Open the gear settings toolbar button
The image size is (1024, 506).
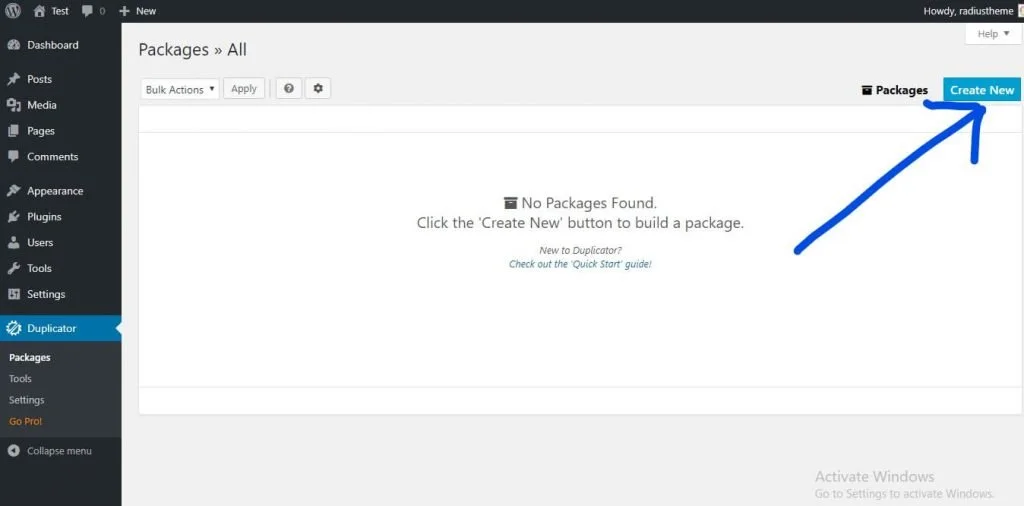[x=318, y=89]
